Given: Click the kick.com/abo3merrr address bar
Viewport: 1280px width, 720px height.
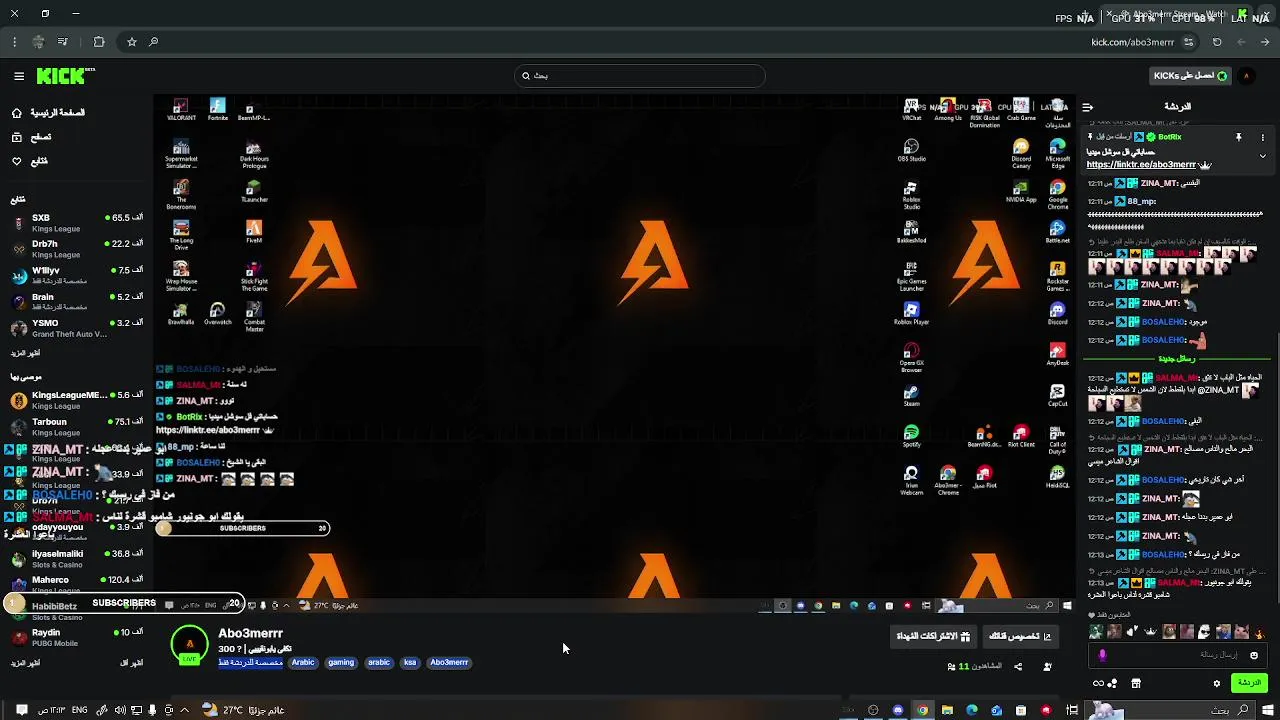Looking at the screenshot, I should (x=1133, y=42).
